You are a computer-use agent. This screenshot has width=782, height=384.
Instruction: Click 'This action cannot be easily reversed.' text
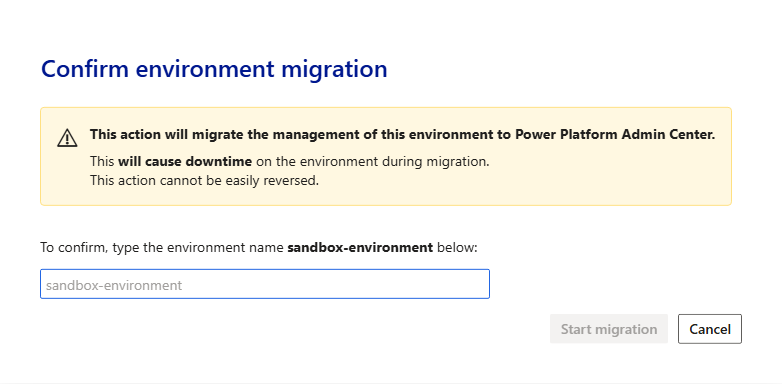click(x=204, y=181)
